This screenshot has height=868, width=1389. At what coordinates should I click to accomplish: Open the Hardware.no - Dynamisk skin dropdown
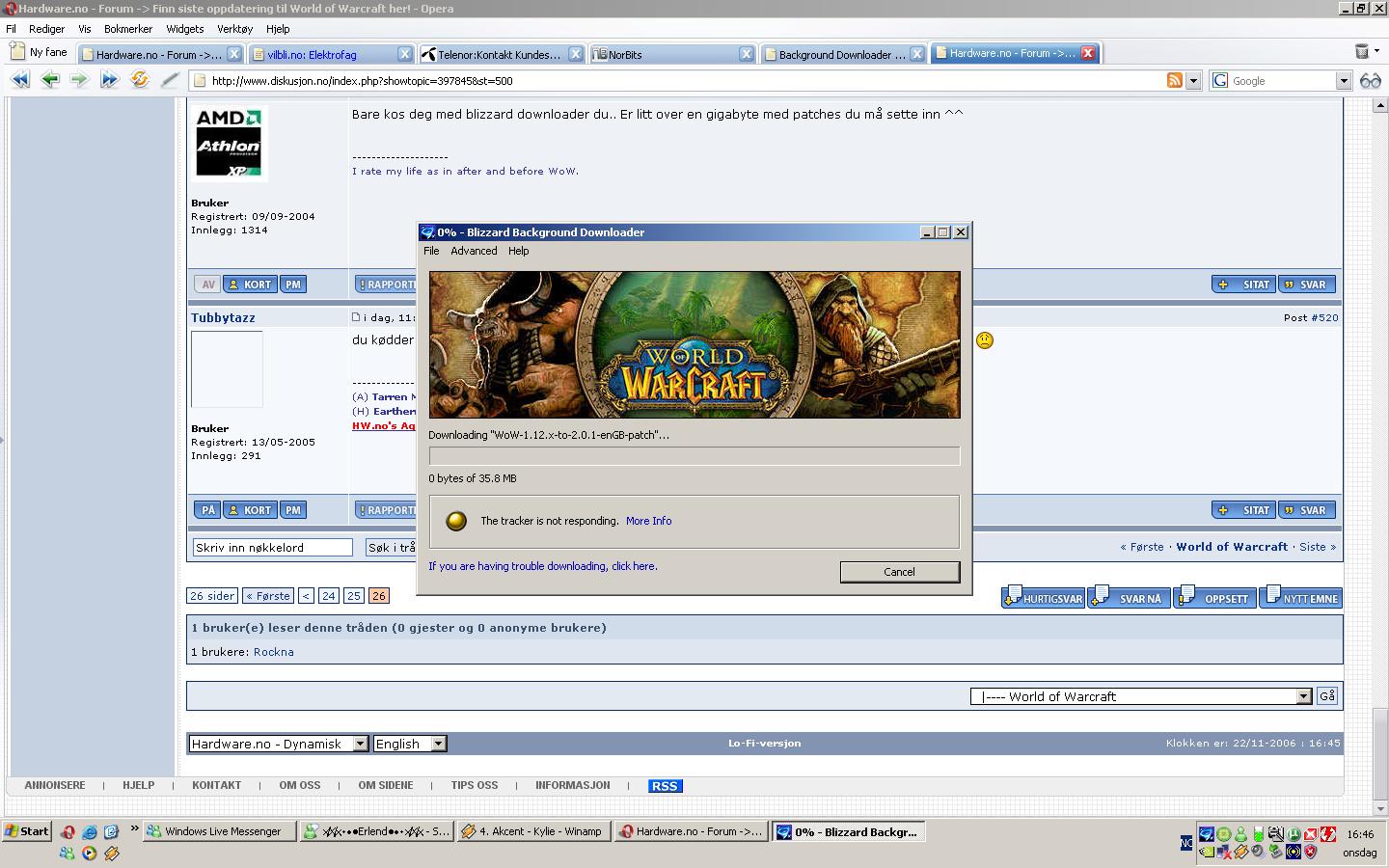(278, 744)
